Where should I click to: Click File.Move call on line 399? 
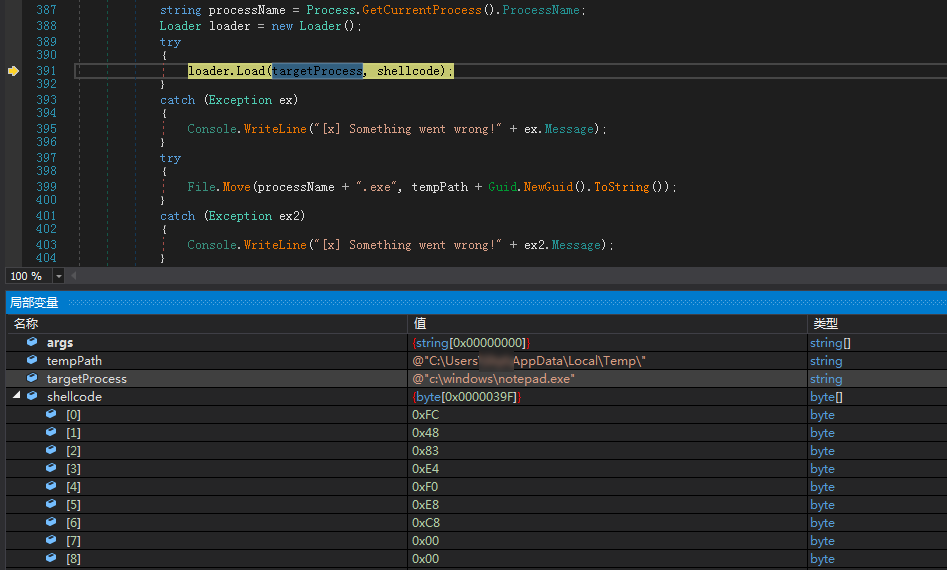219,187
